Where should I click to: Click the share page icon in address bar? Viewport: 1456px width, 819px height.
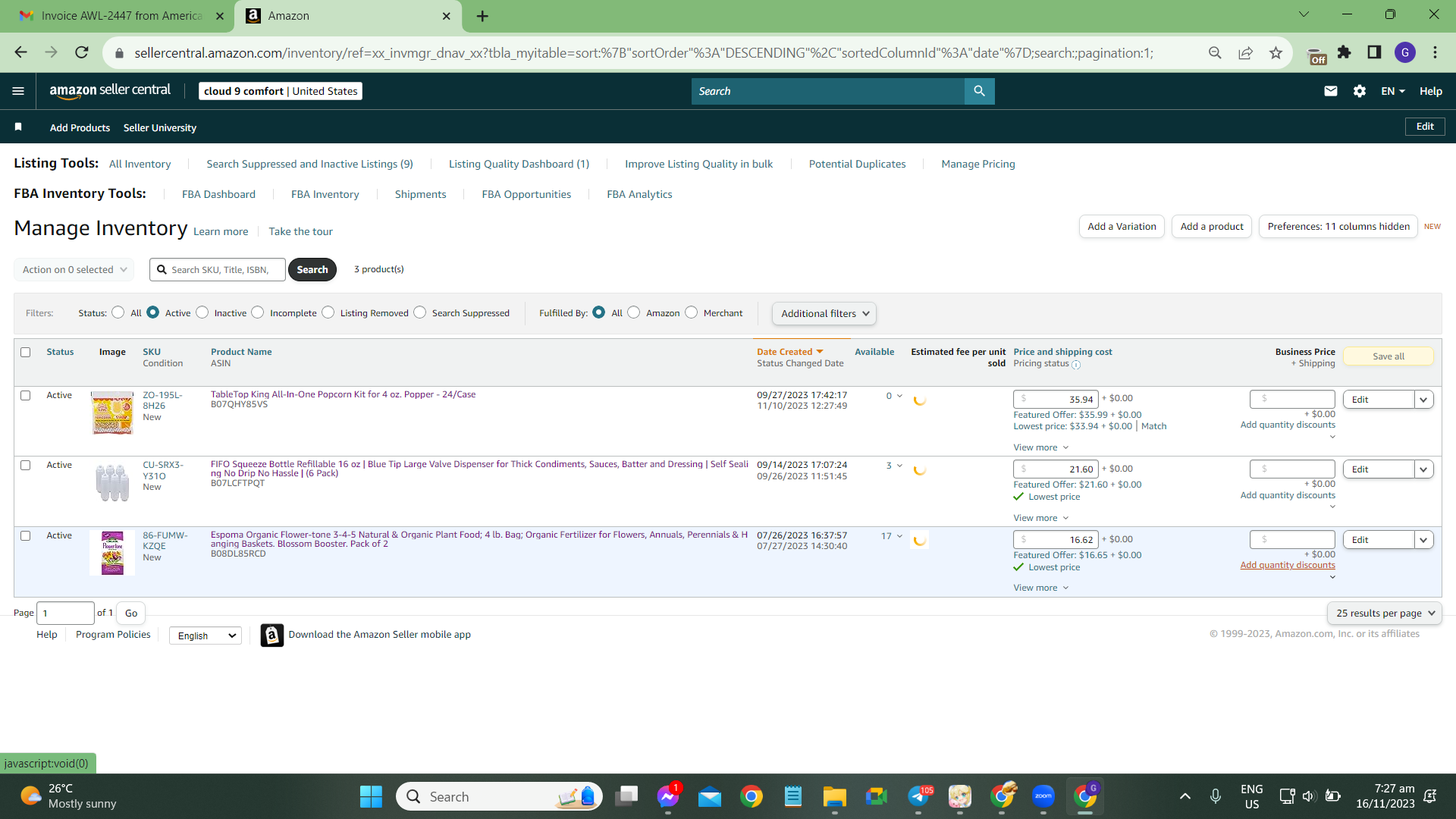(1245, 52)
